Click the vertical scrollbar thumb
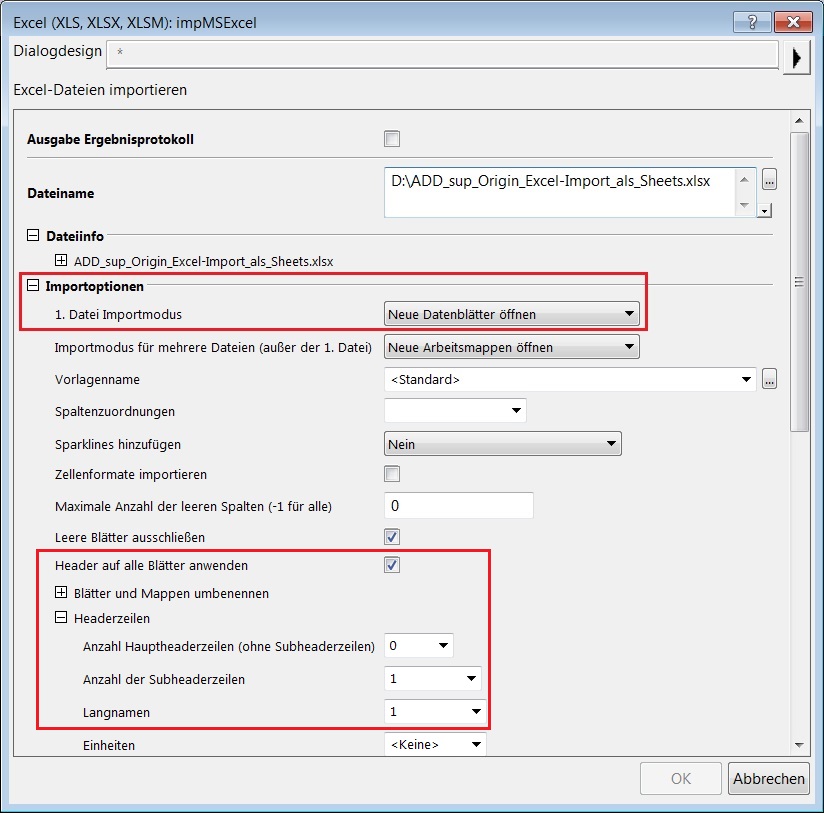Viewport: 824px width, 813px height. pyautogui.click(x=799, y=282)
